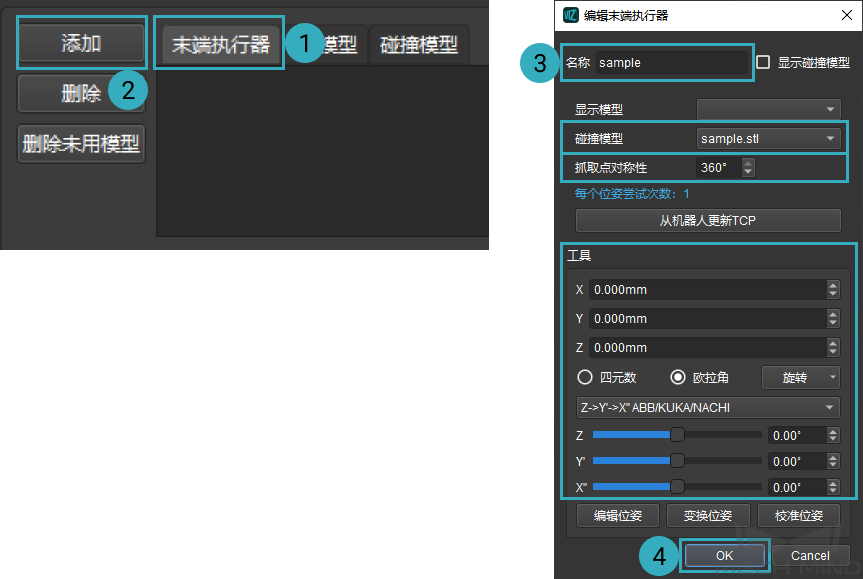Click the Y' angle 0.00° stepper arrows
The width and height of the screenshot is (863, 579).
(833, 461)
